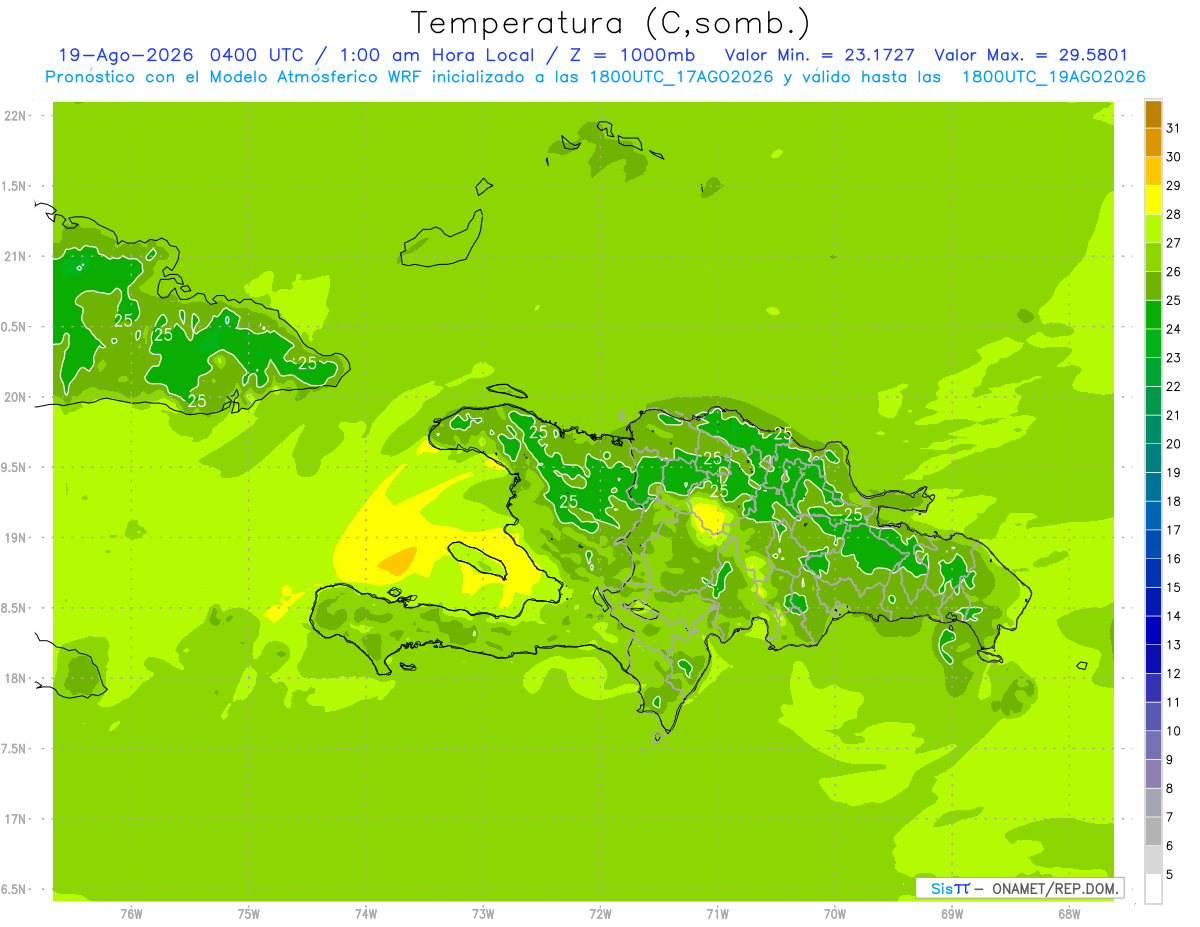Click the legend value 14
1200x927 pixels.
(x=1173, y=616)
